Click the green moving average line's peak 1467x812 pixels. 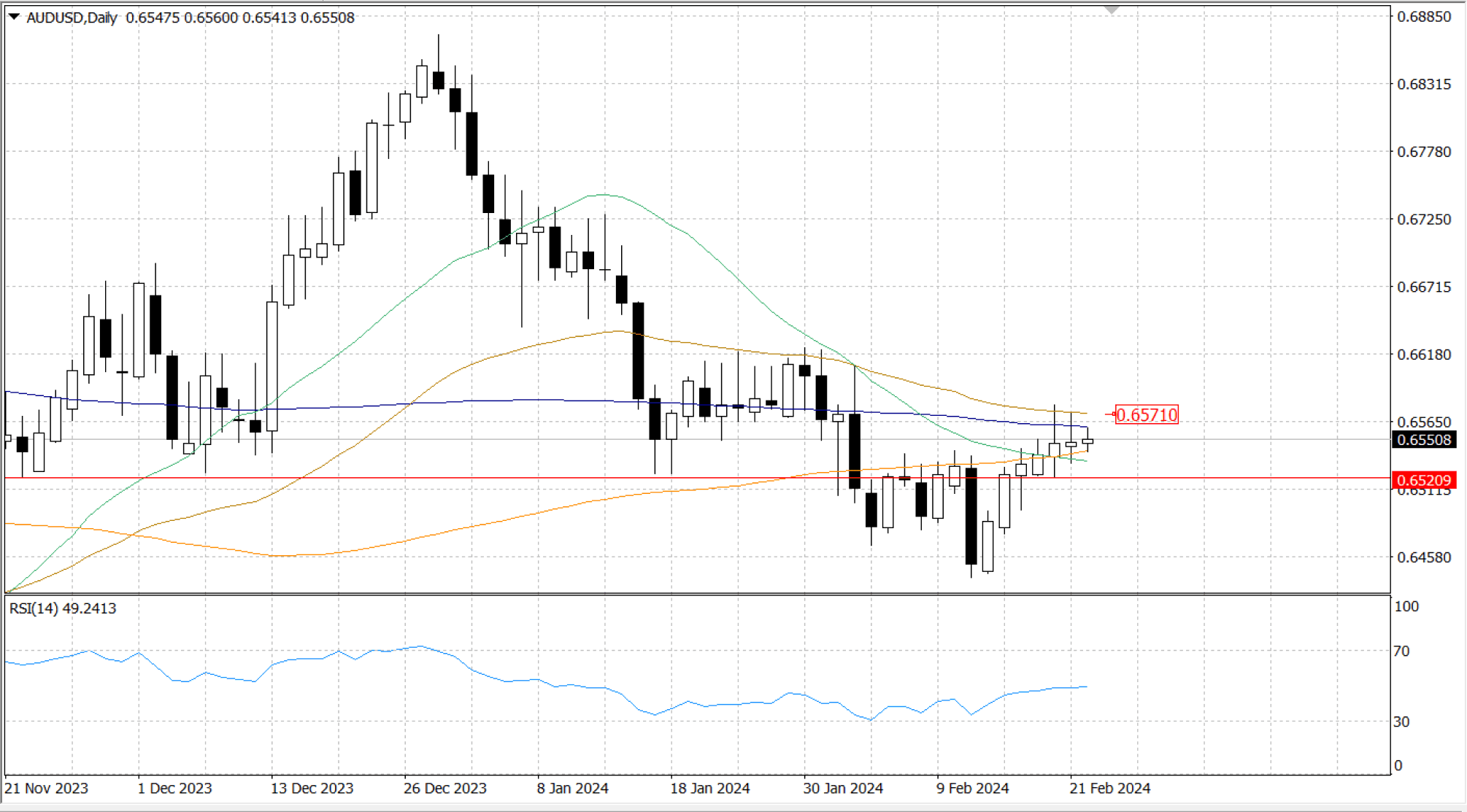pos(603,195)
